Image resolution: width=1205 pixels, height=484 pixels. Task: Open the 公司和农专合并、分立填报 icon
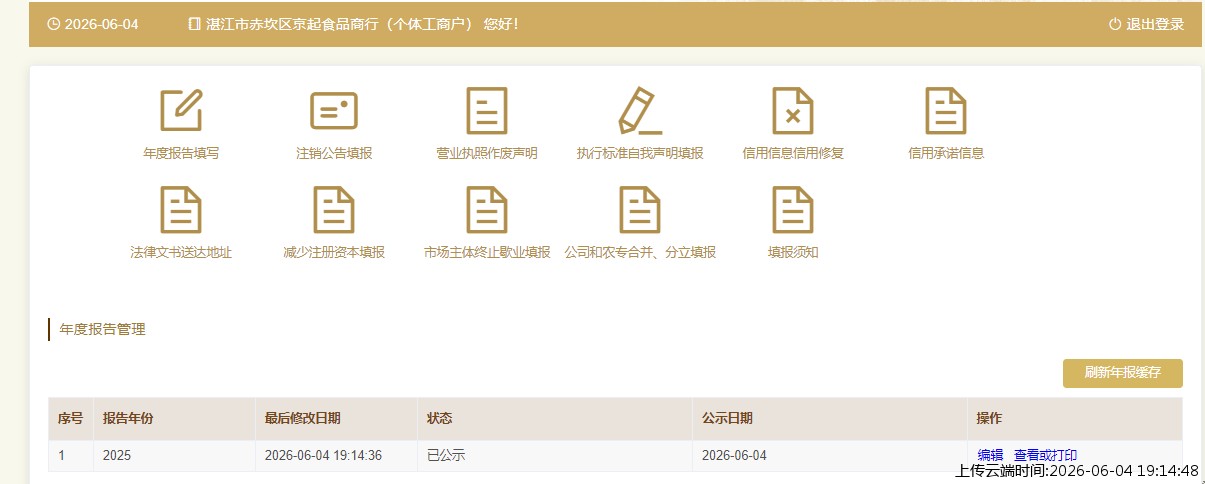pyautogui.click(x=640, y=210)
